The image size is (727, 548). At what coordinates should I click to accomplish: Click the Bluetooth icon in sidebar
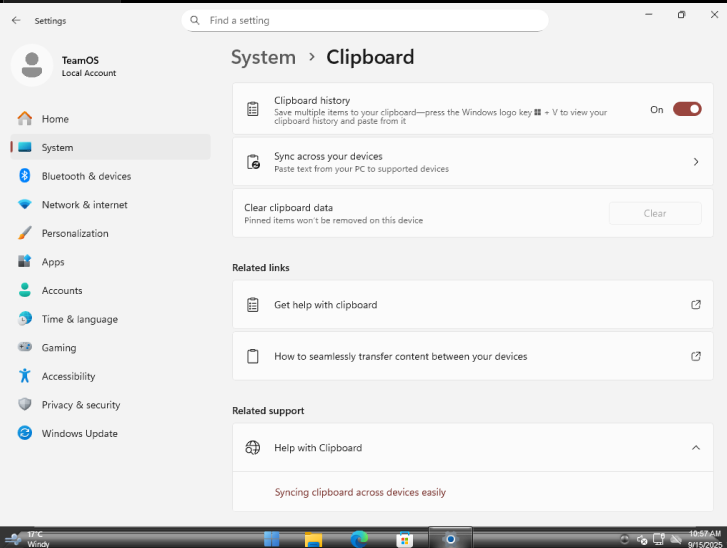coord(25,176)
